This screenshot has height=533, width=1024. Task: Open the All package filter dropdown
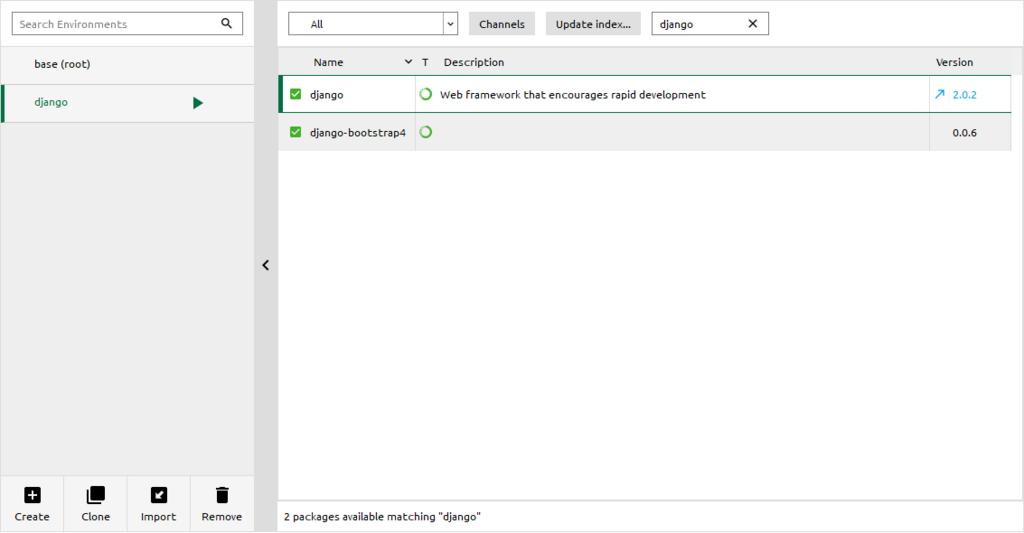point(373,24)
